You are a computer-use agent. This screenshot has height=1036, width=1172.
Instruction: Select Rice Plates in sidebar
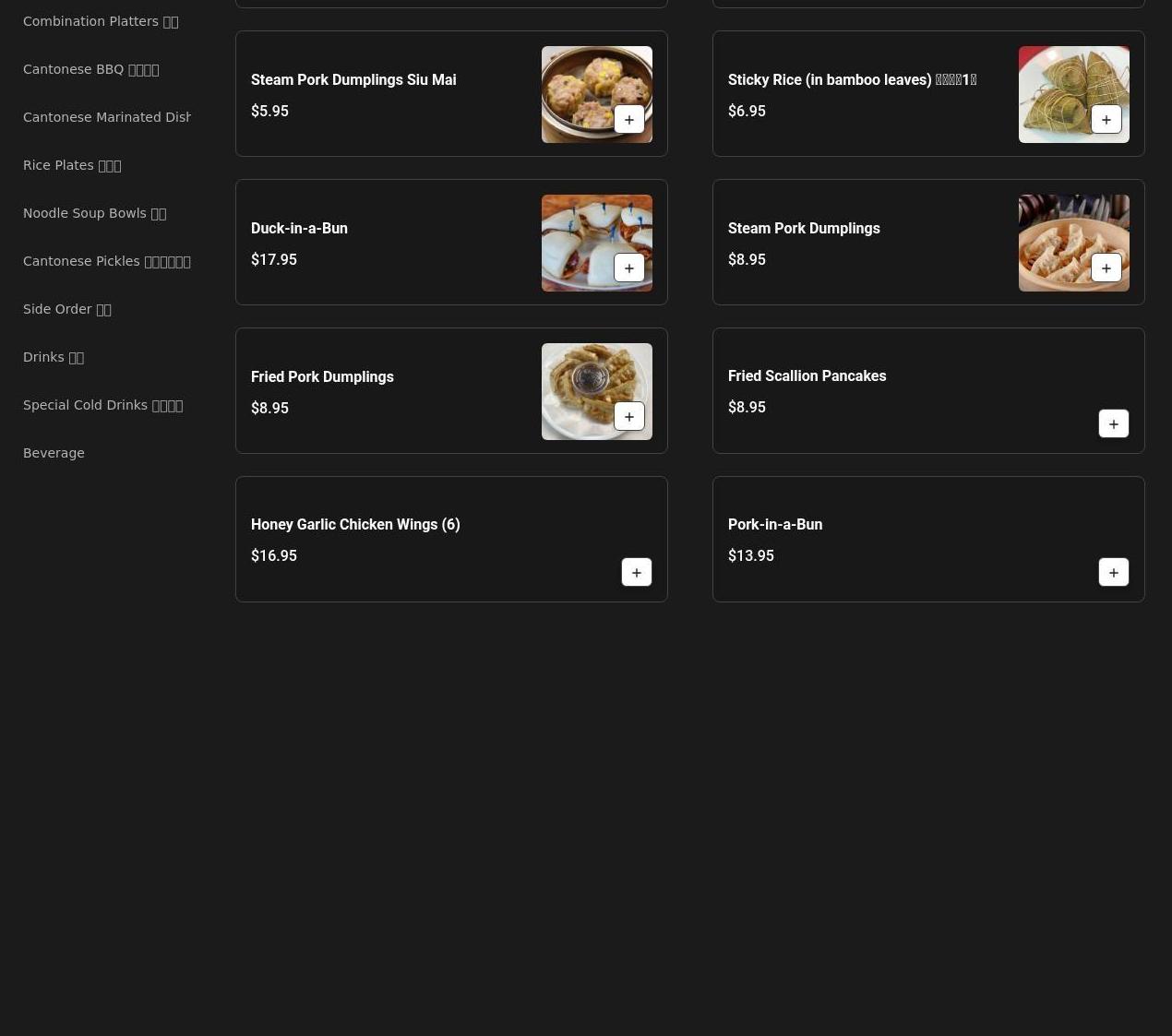pyautogui.click(x=72, y=165)
